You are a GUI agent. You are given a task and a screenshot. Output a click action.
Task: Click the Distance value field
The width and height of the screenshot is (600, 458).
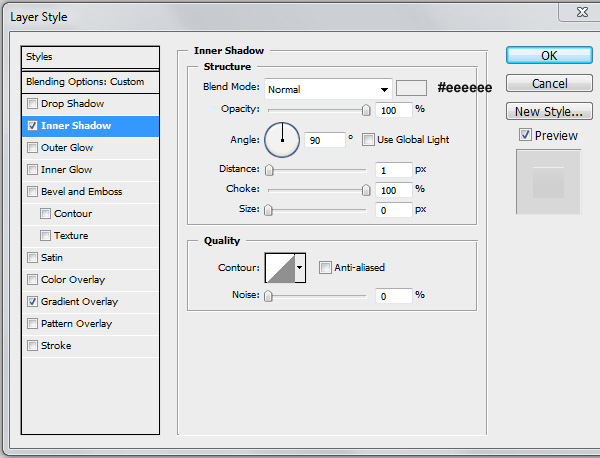pyautogui.click(x=394, y=170)
